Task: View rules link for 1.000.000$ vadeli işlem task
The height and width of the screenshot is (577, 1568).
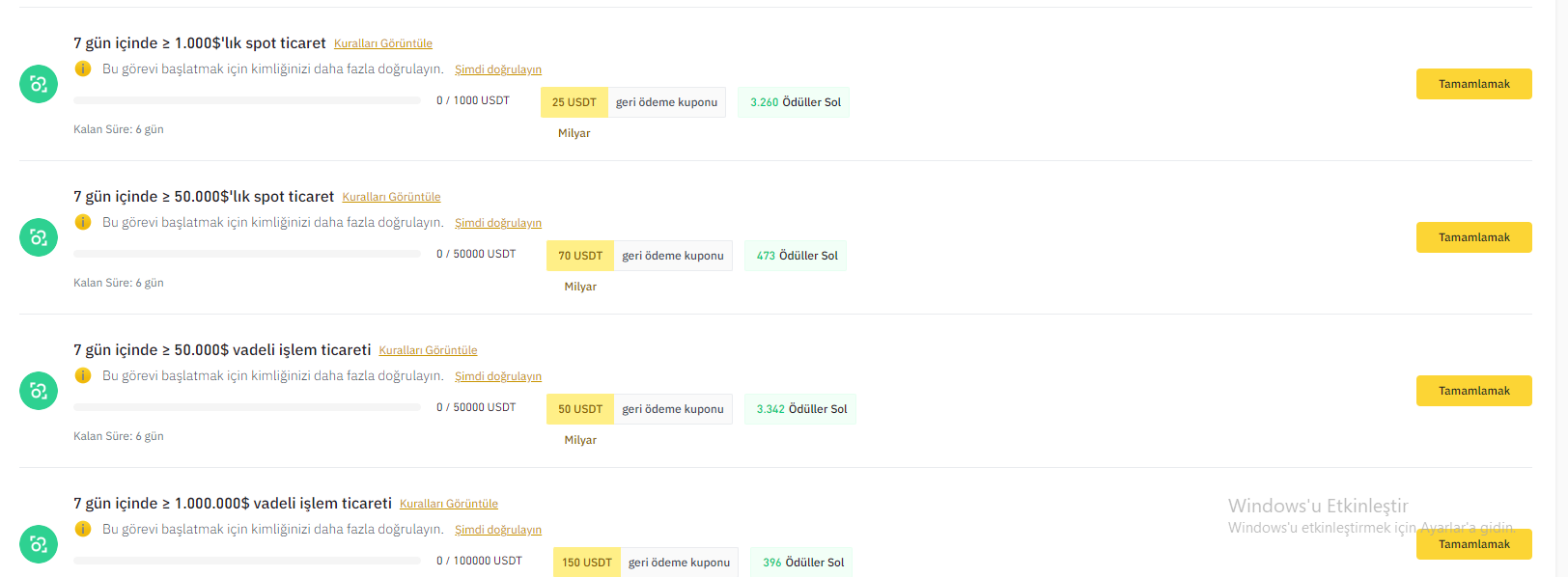Action: tap(449, 504)
